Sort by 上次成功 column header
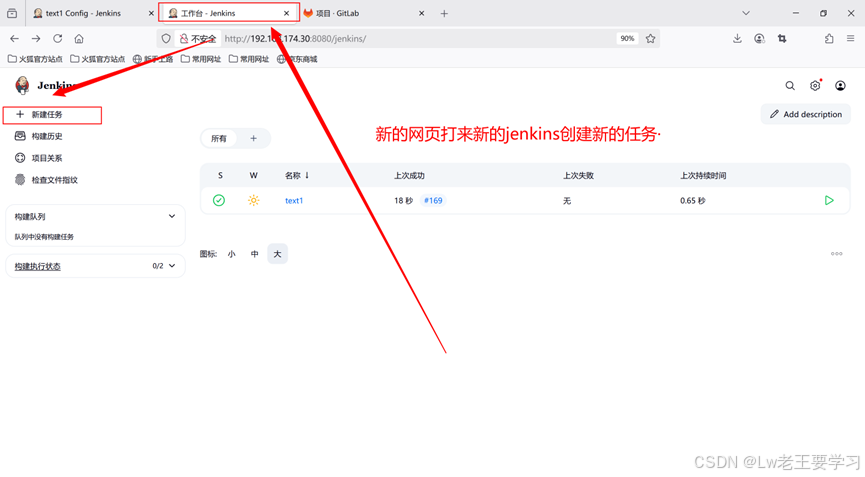This screenshot has height=477, width=865. (x=409, y=175)
